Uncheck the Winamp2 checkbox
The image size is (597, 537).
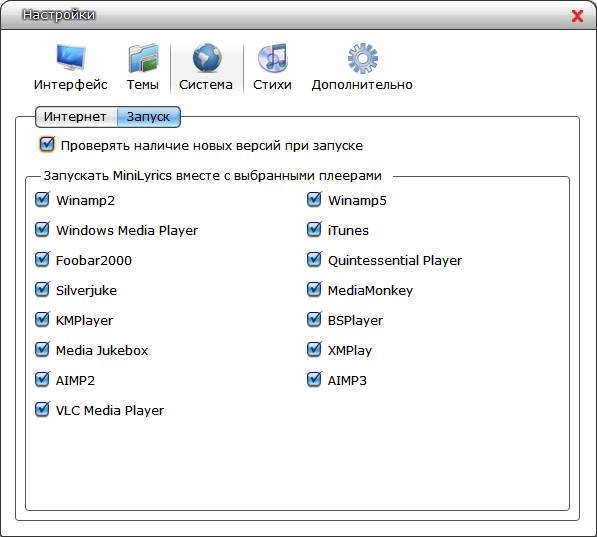[x=42, y=199]
